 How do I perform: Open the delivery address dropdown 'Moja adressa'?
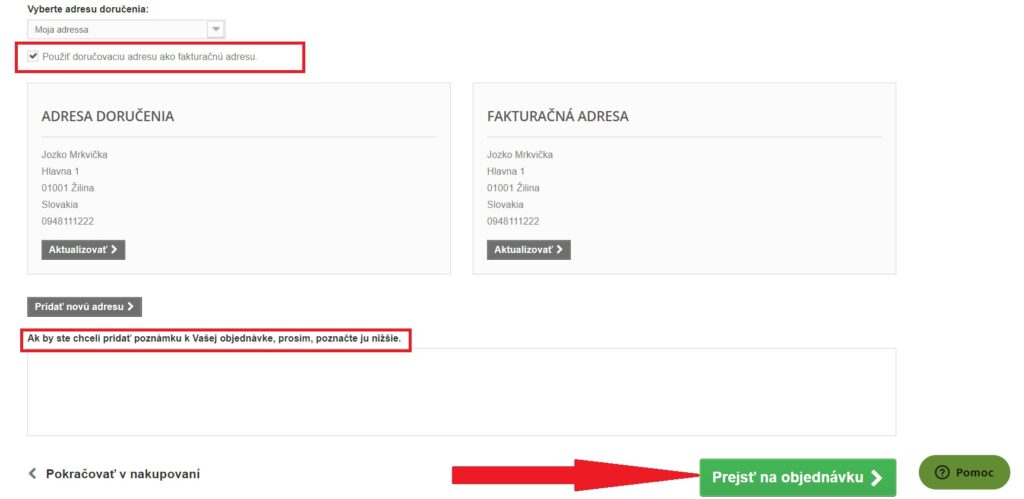126,29
